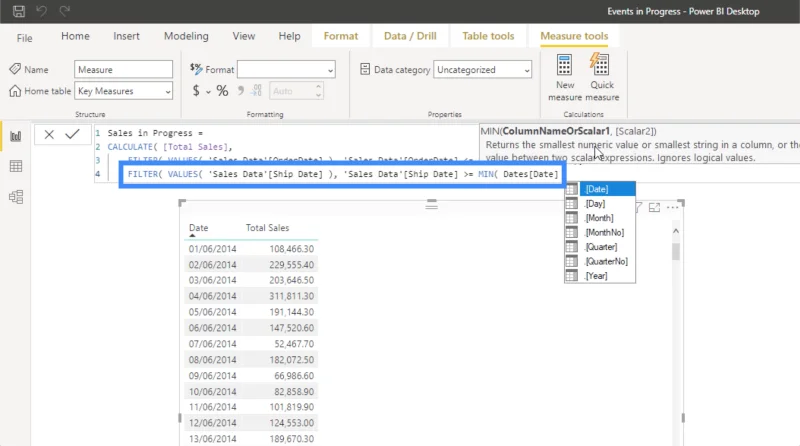Open the Table tools tab
Viewport: 800px width, 446px height.
tap(488, 36)
